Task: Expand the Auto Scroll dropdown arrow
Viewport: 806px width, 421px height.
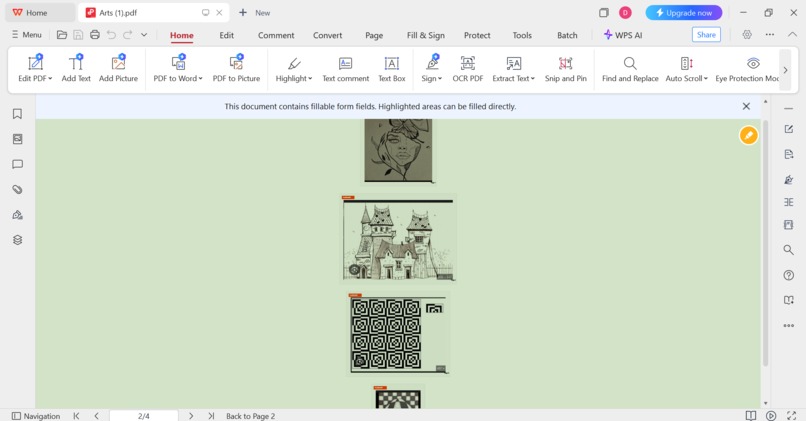Action: 706,79
